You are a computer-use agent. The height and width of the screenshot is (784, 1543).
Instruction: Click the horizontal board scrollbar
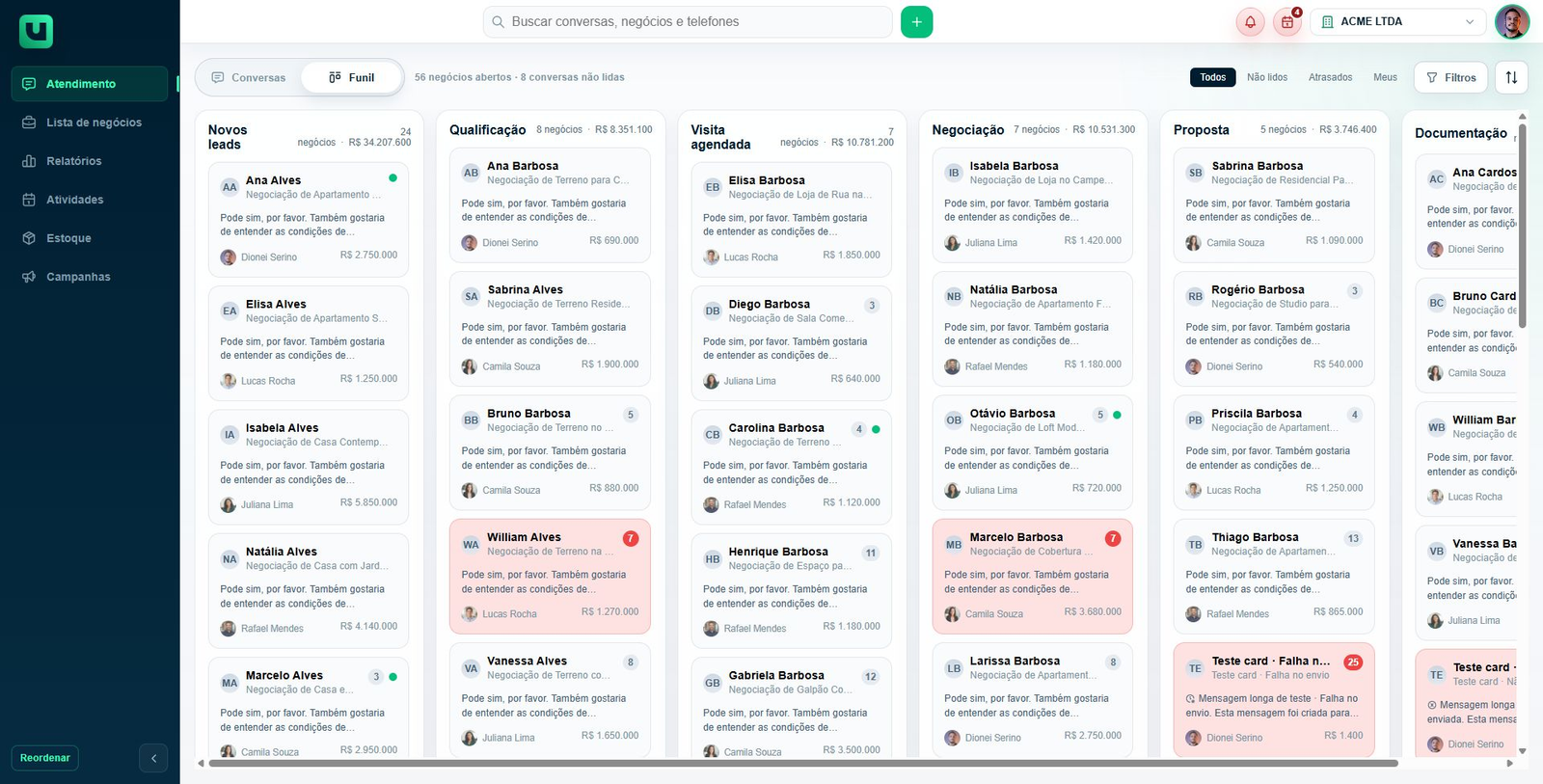803,764
